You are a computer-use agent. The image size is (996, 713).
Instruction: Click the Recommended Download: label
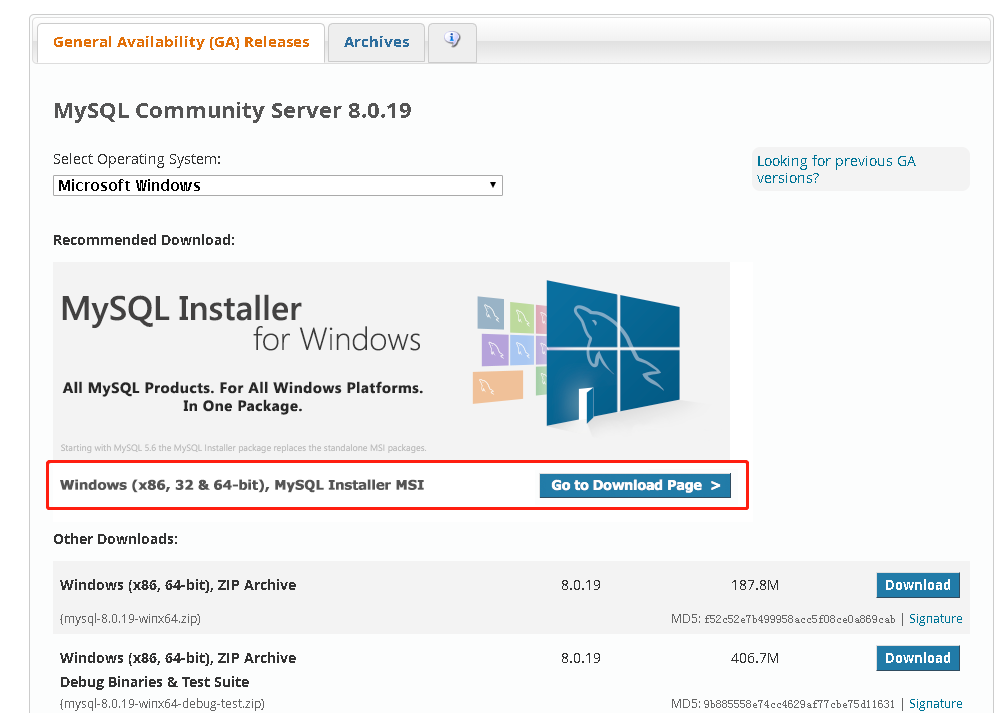[144, 240]
